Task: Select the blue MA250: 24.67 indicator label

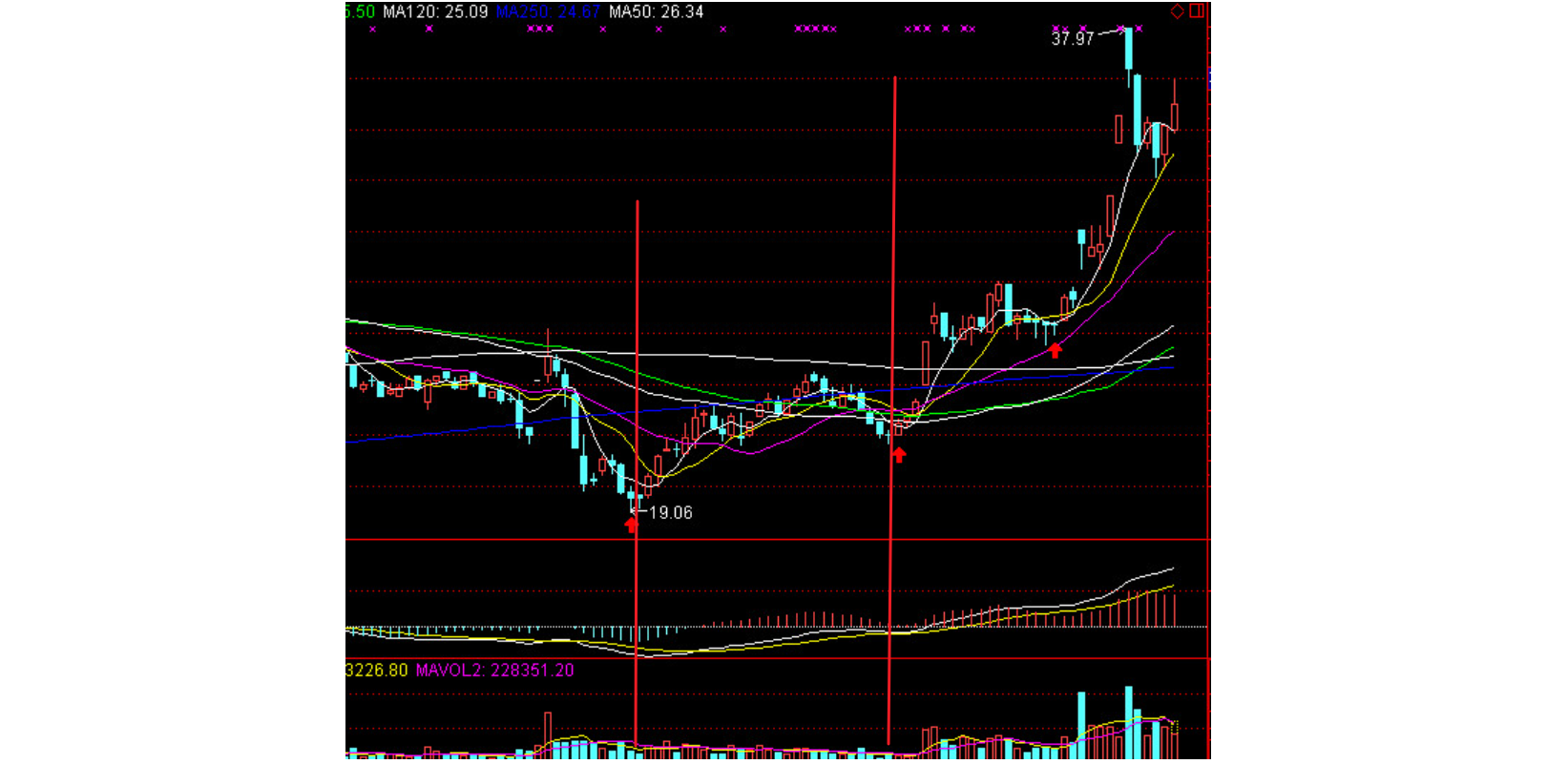Action: 548,12
